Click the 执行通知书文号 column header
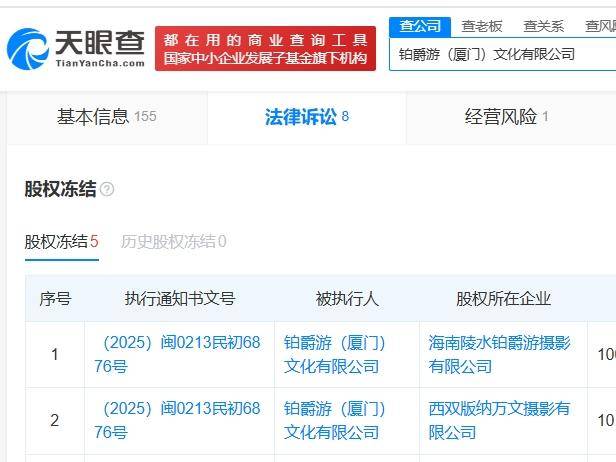This screenshot has height=462, width=616. 179,299
